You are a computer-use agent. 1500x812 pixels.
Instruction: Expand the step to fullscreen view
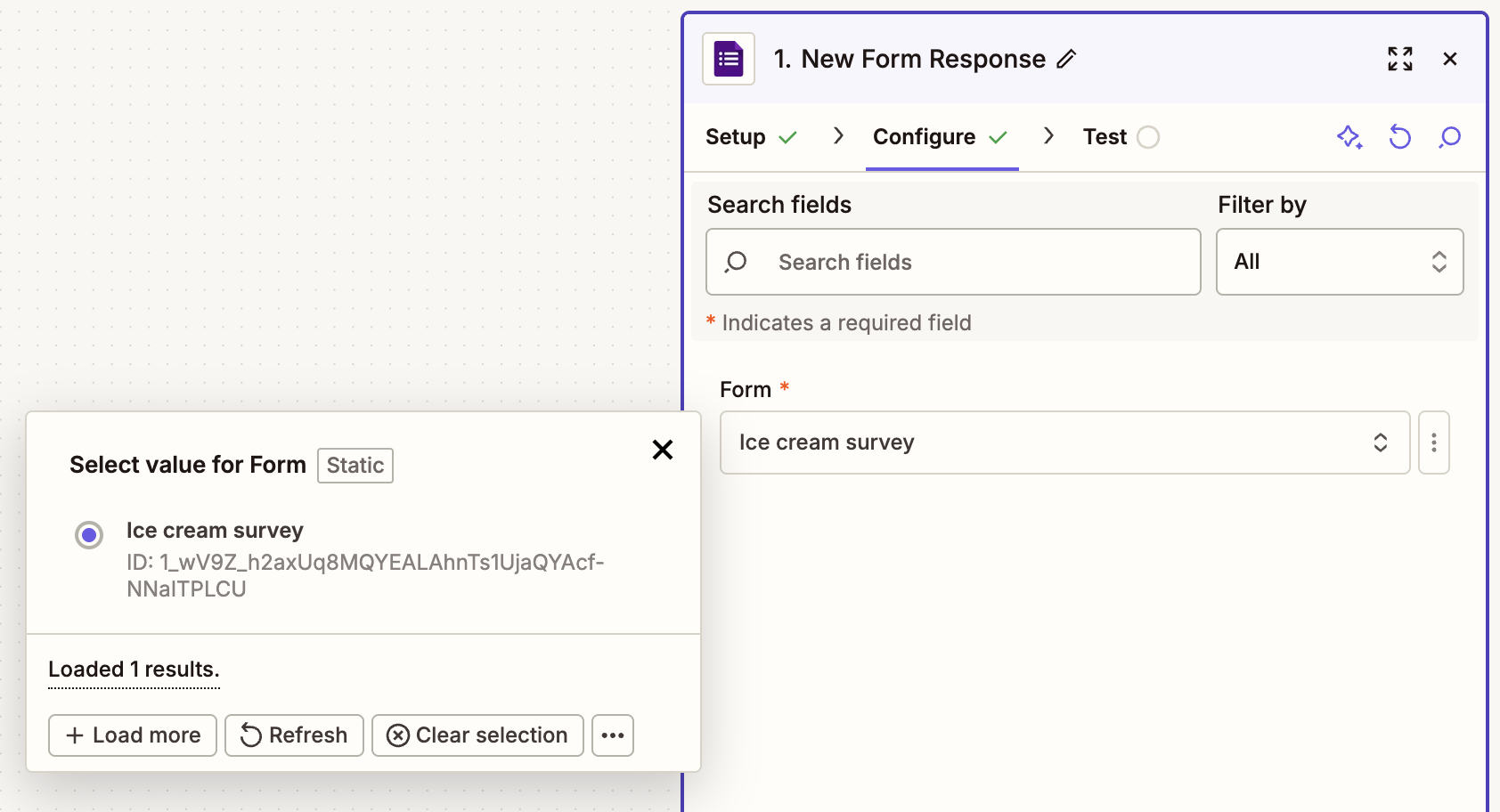coord(1399,58)
